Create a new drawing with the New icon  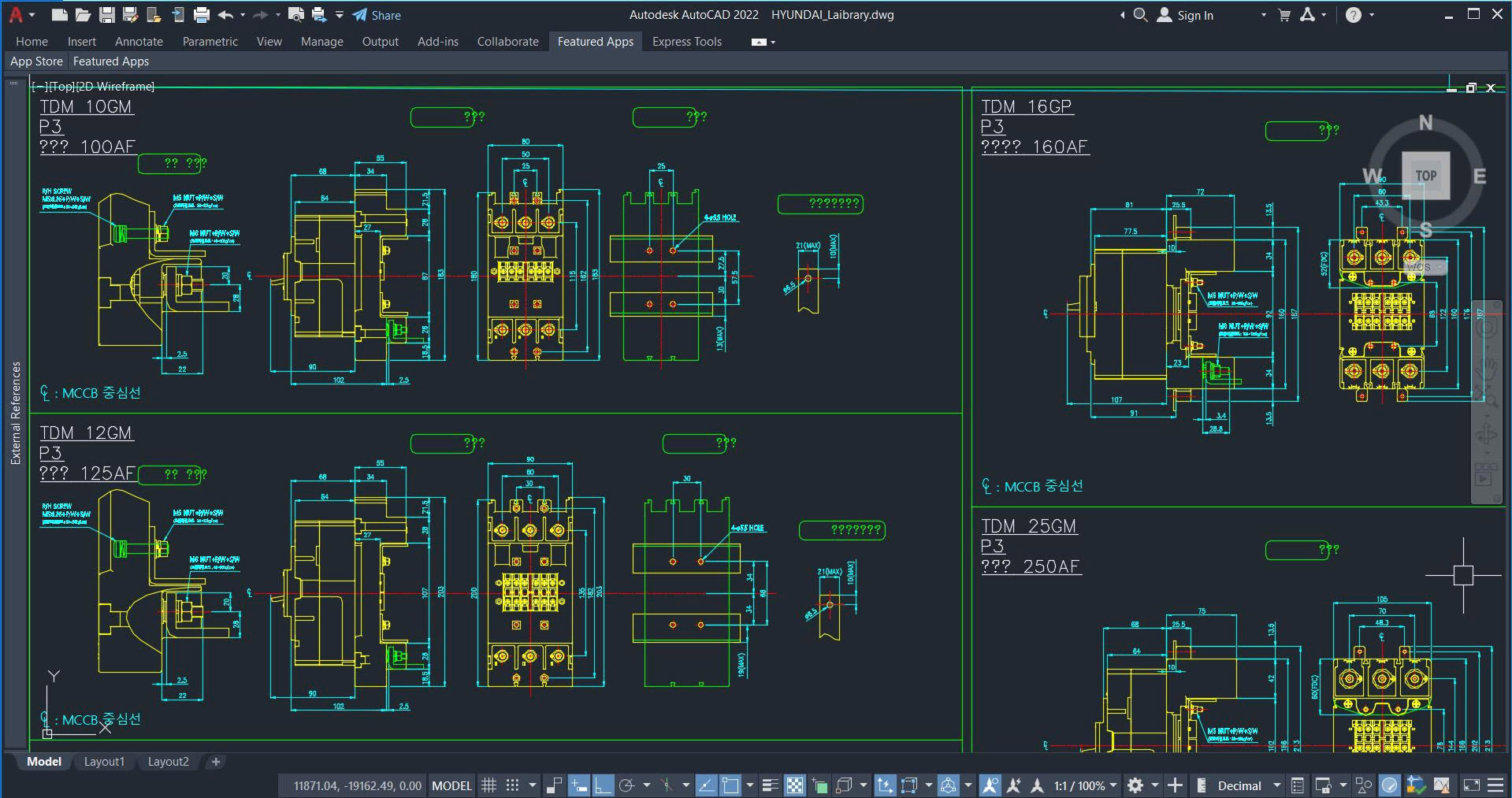click(59, 14)
